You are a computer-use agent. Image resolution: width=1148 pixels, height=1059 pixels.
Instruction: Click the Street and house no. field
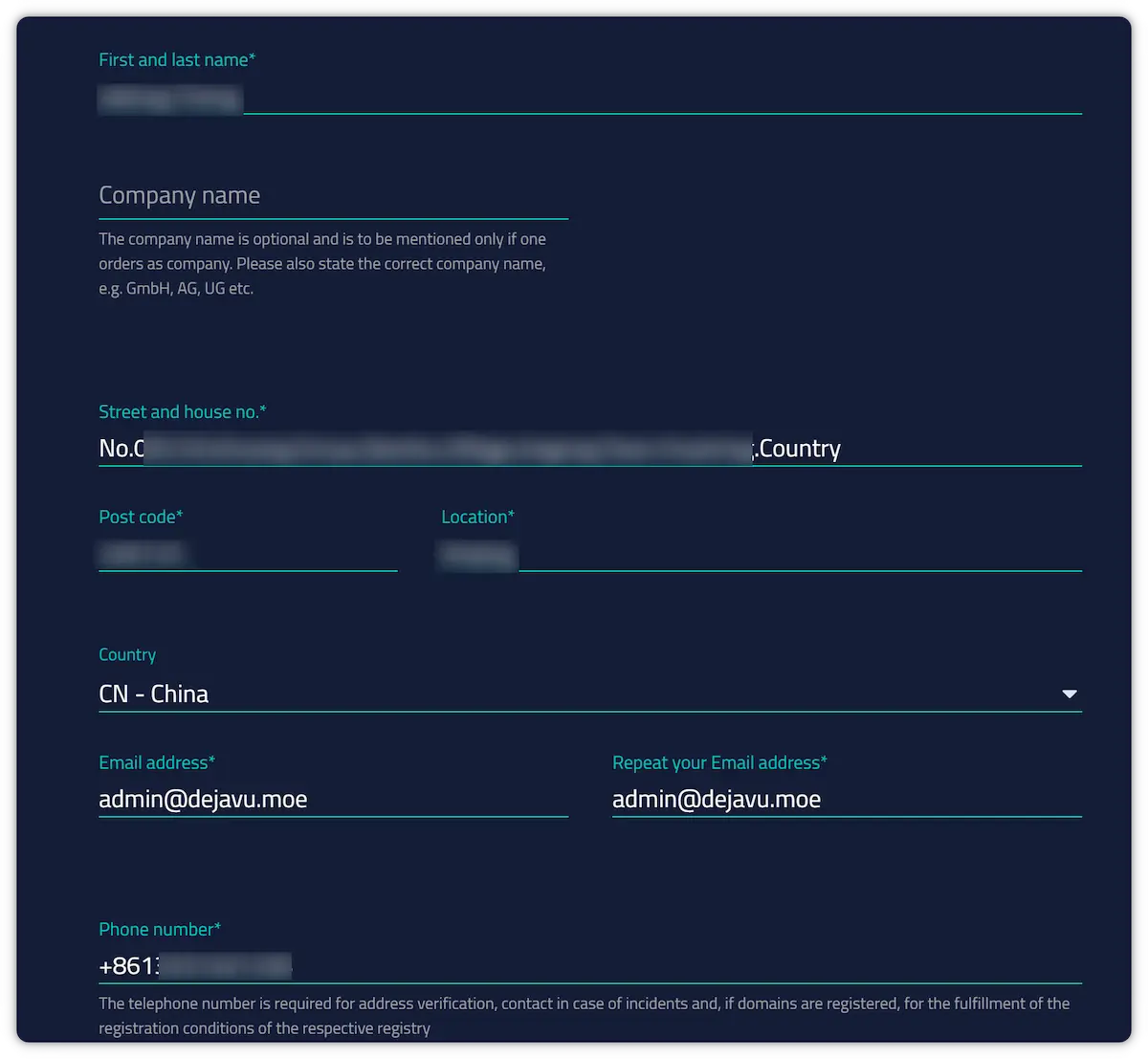tap(589, 448)
